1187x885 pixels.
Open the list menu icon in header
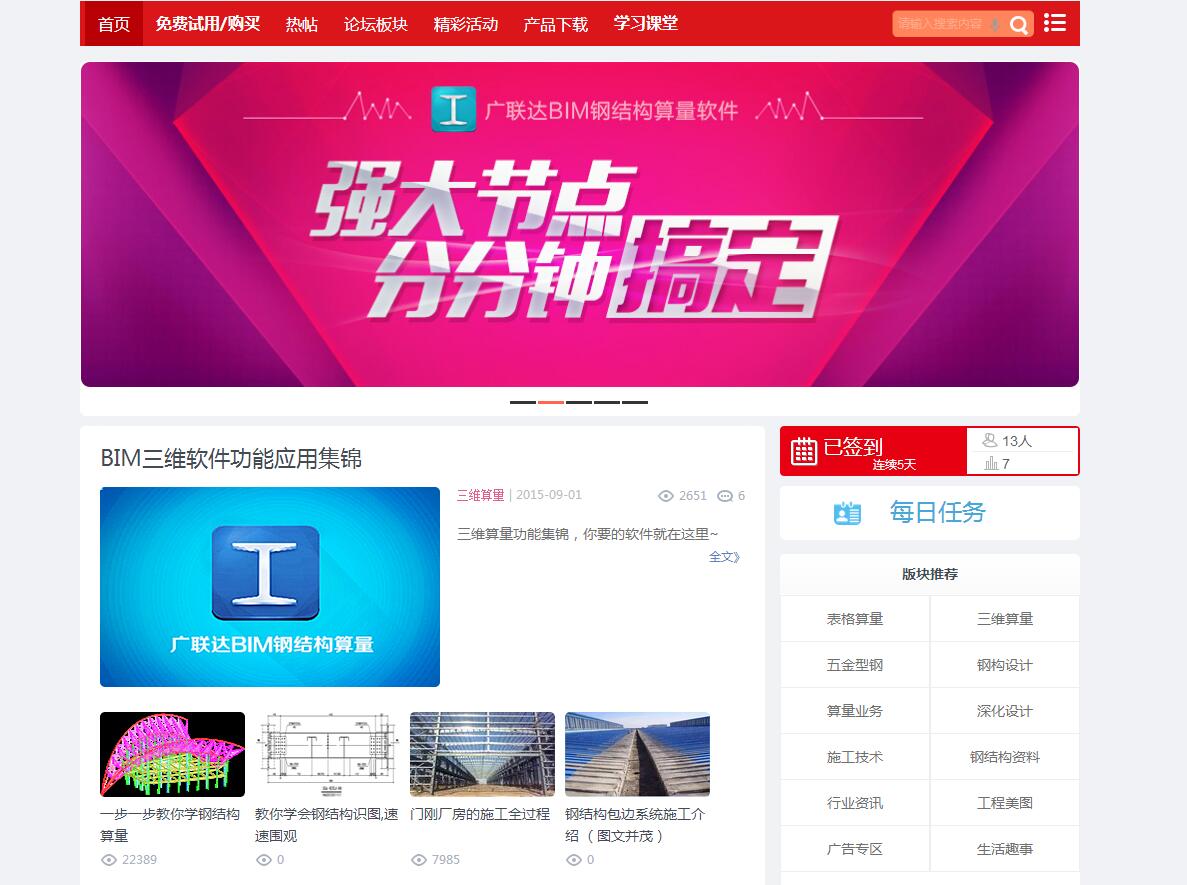(1055, 23)
